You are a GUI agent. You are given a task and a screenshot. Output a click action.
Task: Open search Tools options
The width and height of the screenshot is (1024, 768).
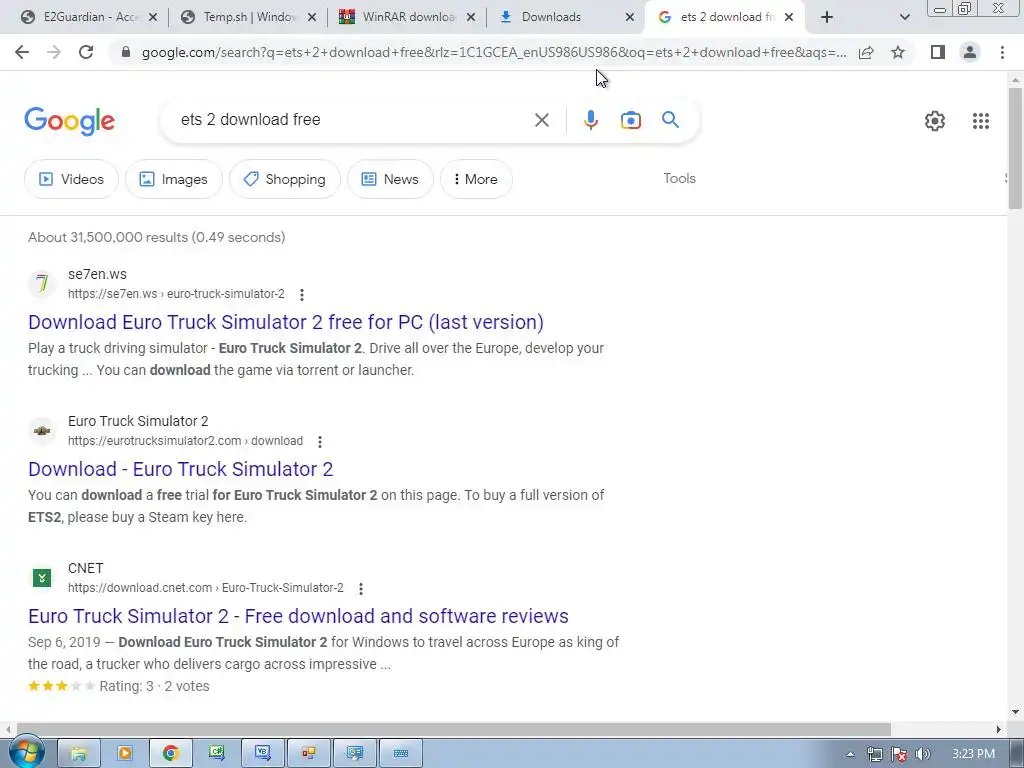(679, 178)
